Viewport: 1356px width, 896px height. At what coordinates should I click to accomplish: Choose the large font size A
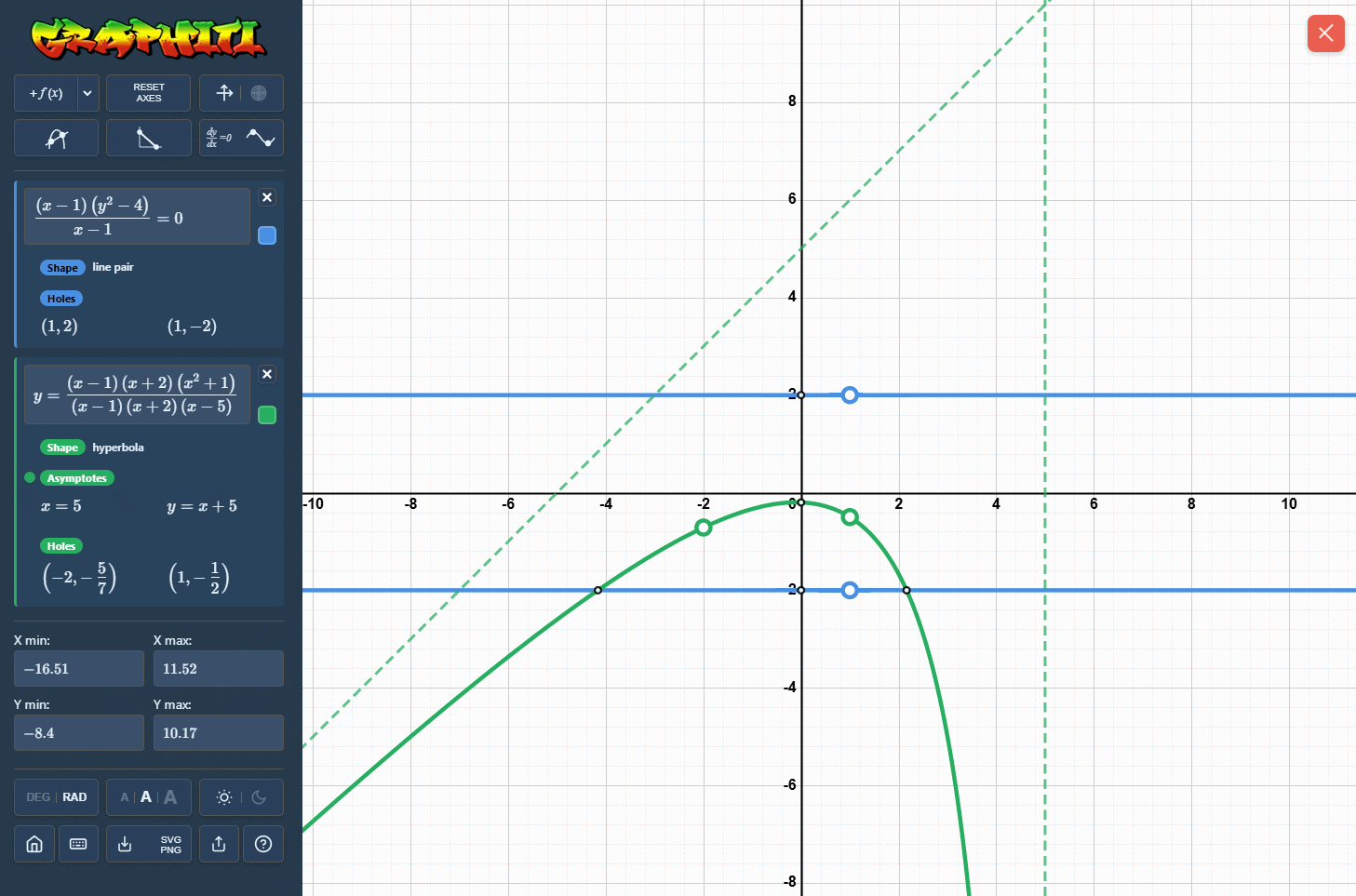pyautogui.click(x=170, y=797)
